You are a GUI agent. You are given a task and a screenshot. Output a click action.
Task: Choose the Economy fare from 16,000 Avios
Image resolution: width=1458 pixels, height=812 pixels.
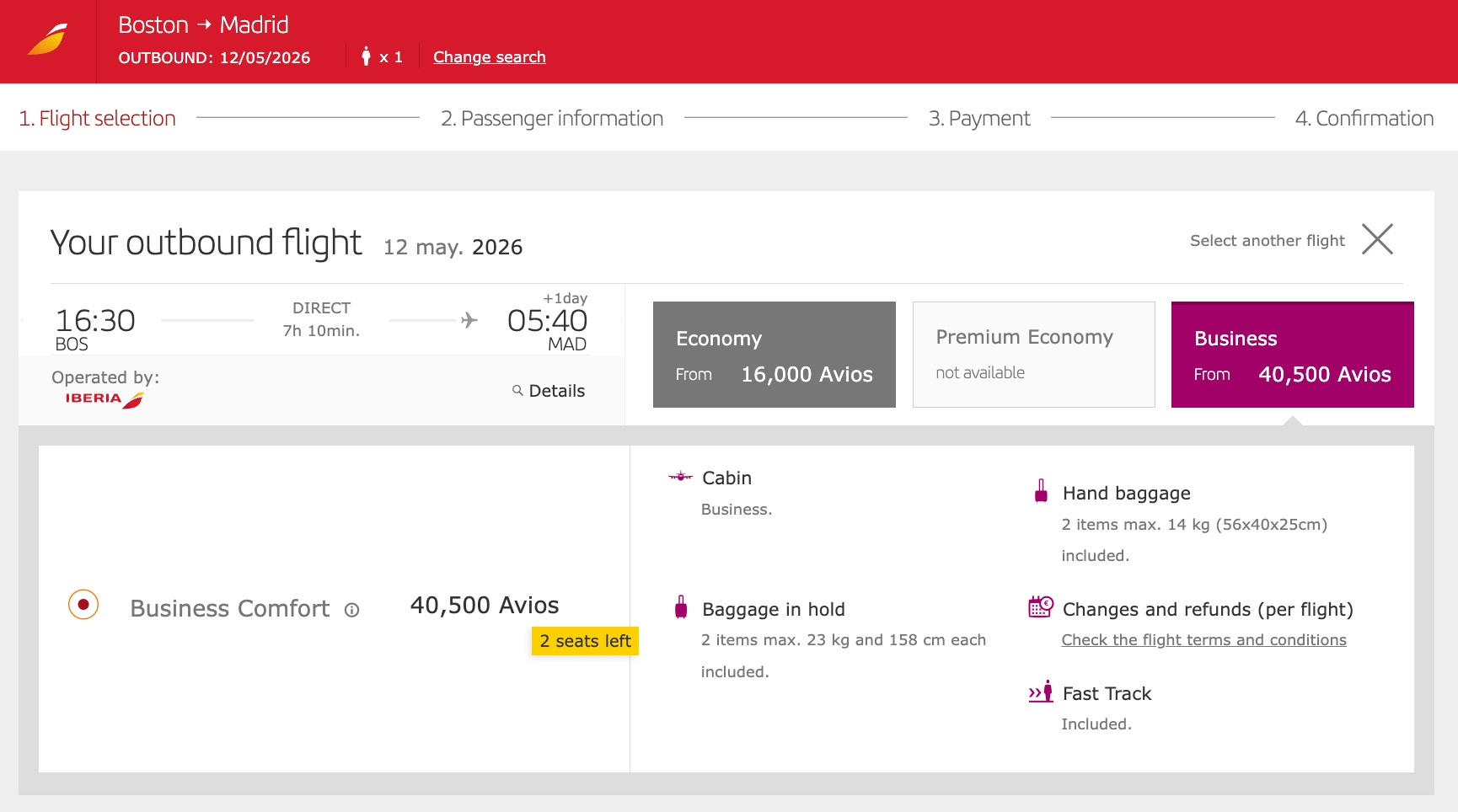coord(774,355)
